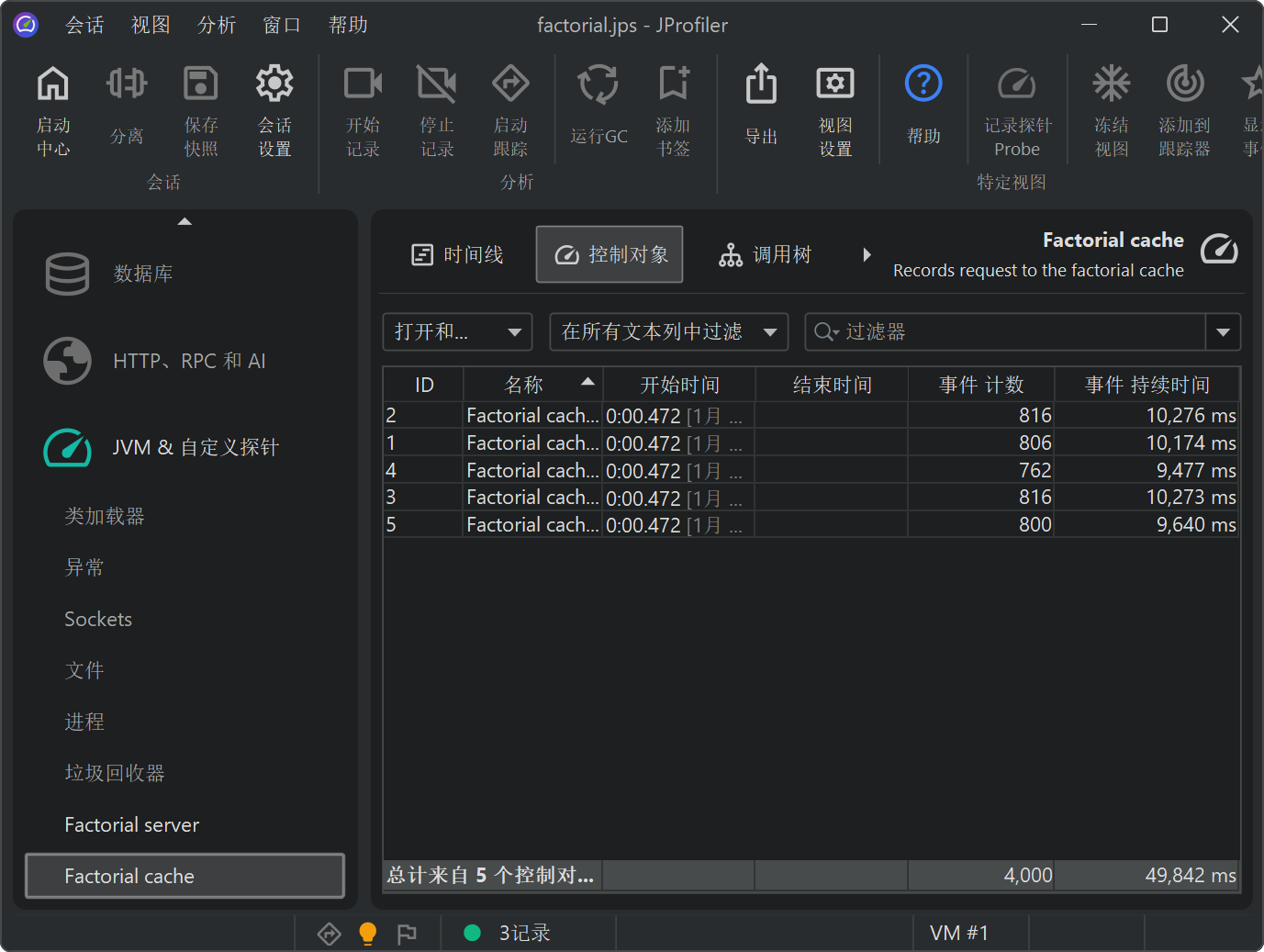Select Factorial server in the sidebar
The image size is (1264, 952).
(132, 825)
